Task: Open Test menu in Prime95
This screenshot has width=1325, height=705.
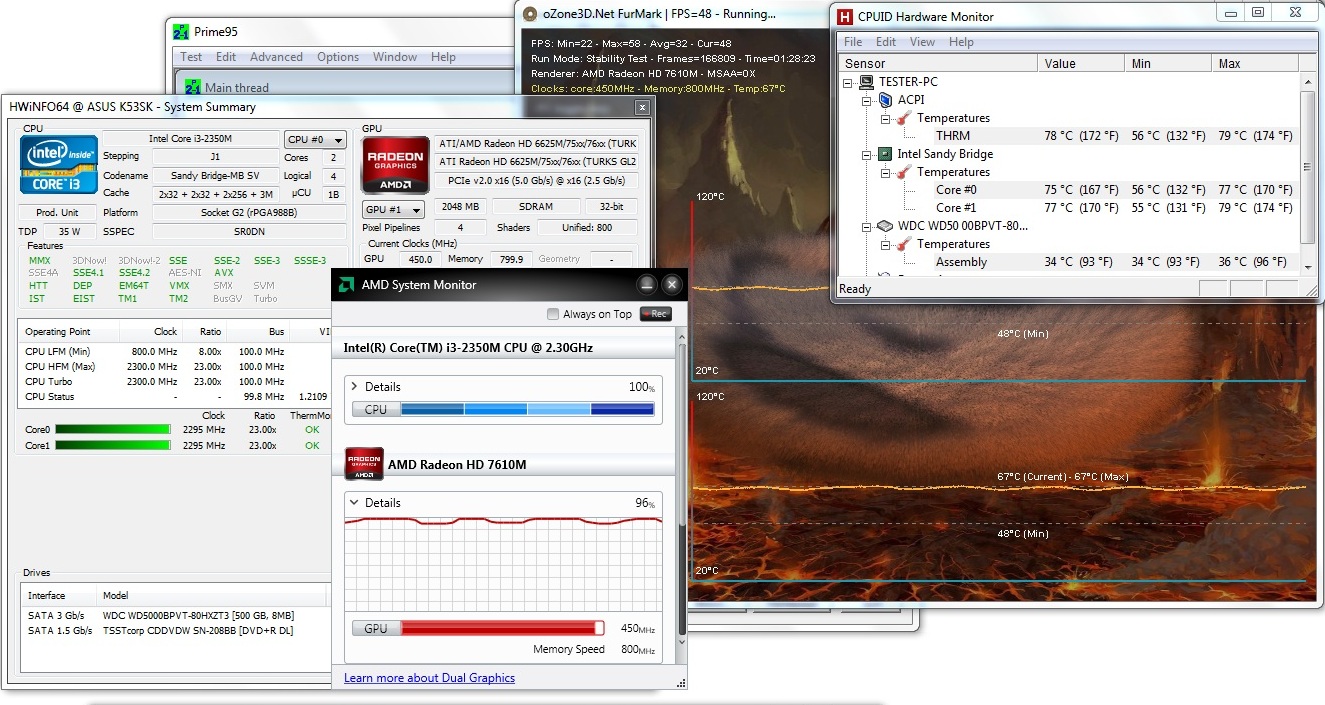Action: tap(191, 57)
